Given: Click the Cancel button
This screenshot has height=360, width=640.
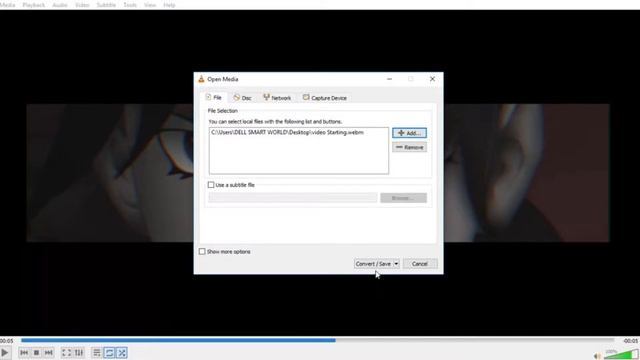Looking at the screenshot, I should click(420, 264).
